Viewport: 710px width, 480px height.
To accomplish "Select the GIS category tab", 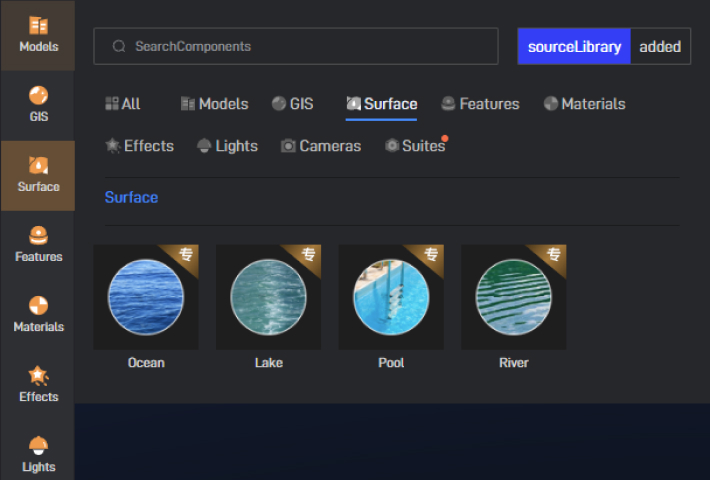I will pyautogui.click(x=293, y=104).
